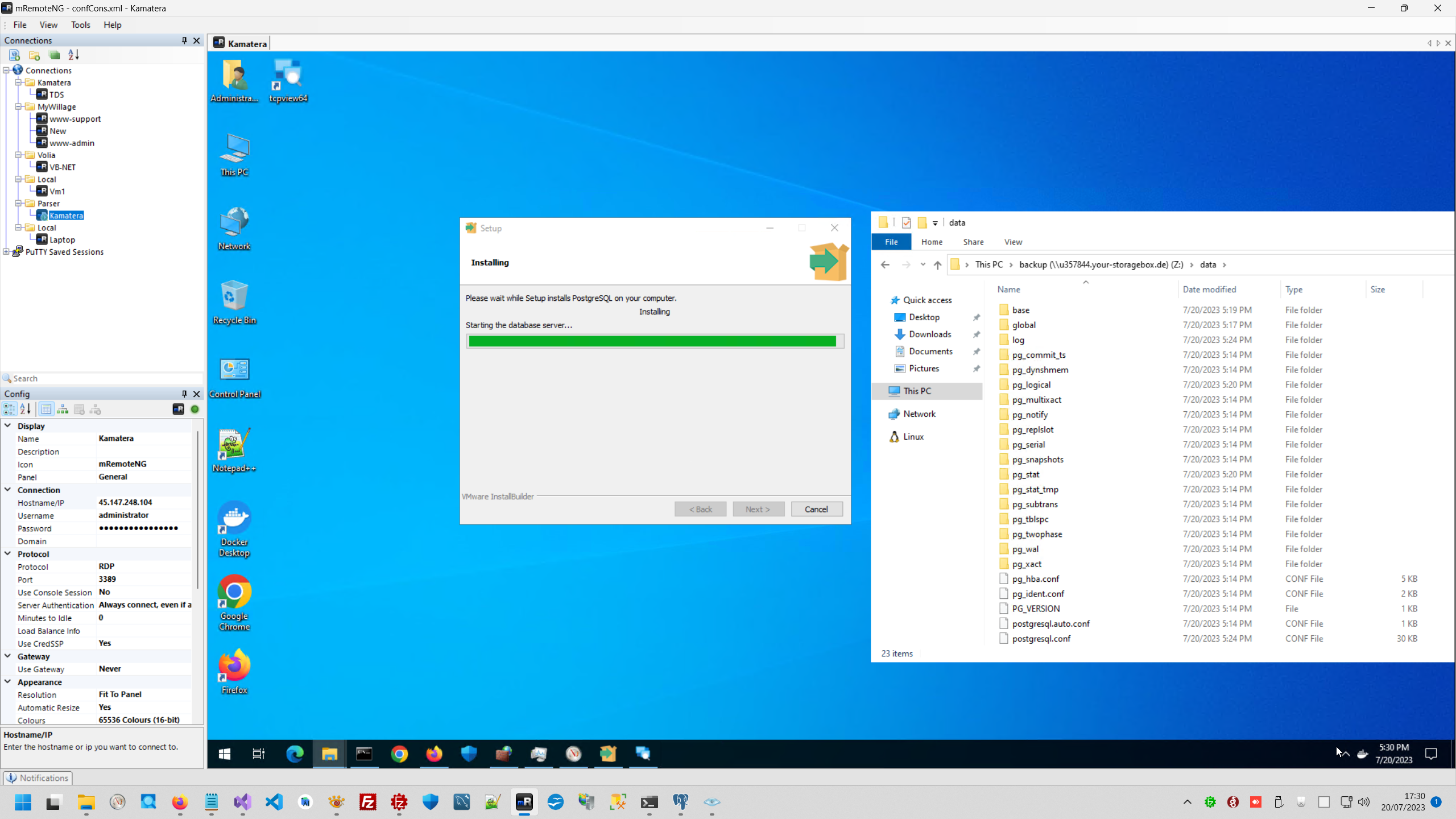This screenshot has width=1456, height=819.
Task: Pin the Connections panel with auto-hide
Action: (184, 40)
